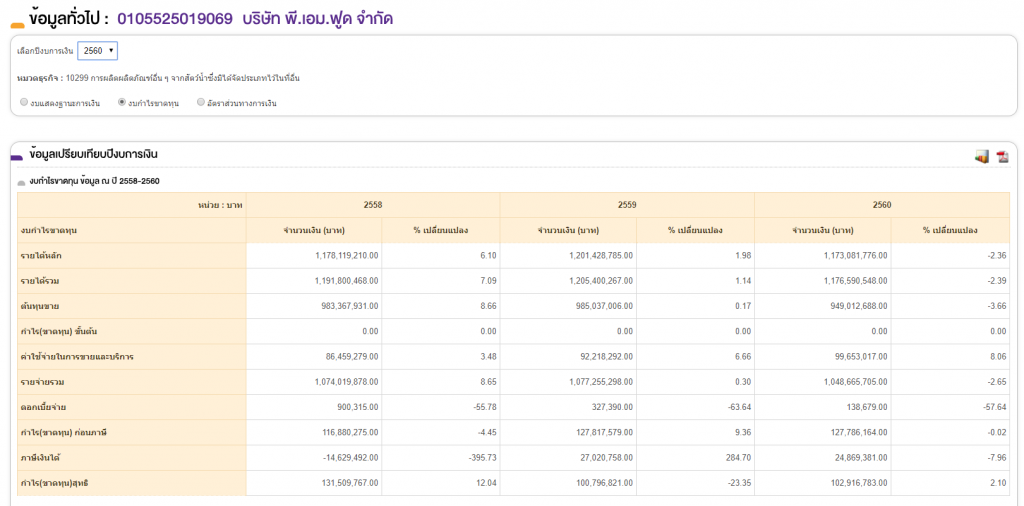Click the value 1,191,800,468.00

346,281
